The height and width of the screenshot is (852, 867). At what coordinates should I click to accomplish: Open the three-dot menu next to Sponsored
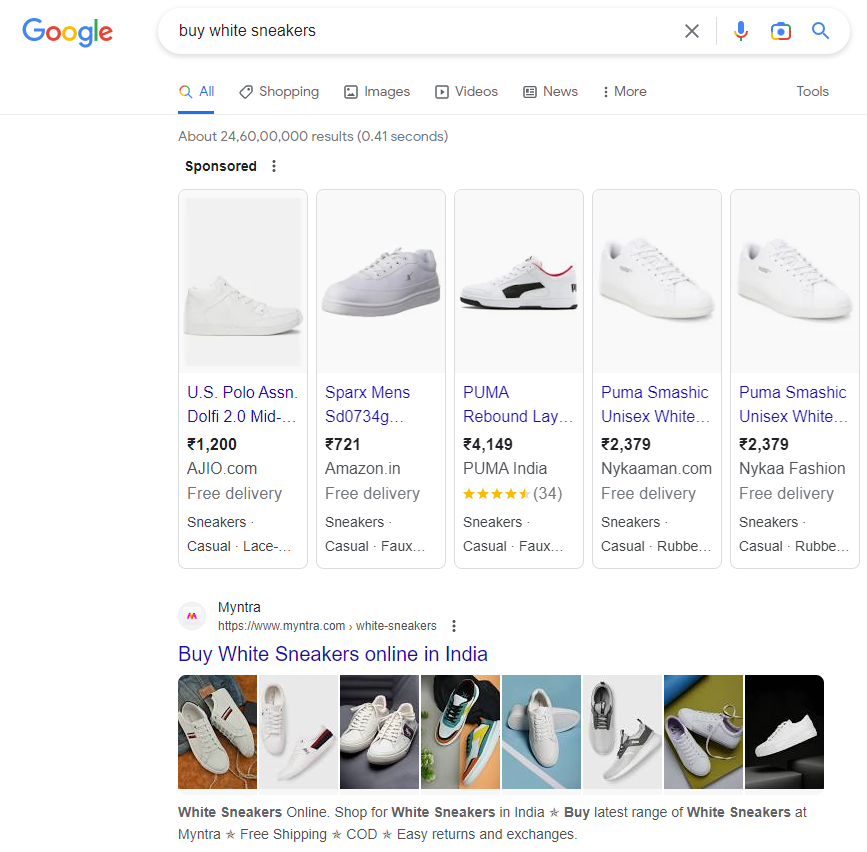click(274, 166)
